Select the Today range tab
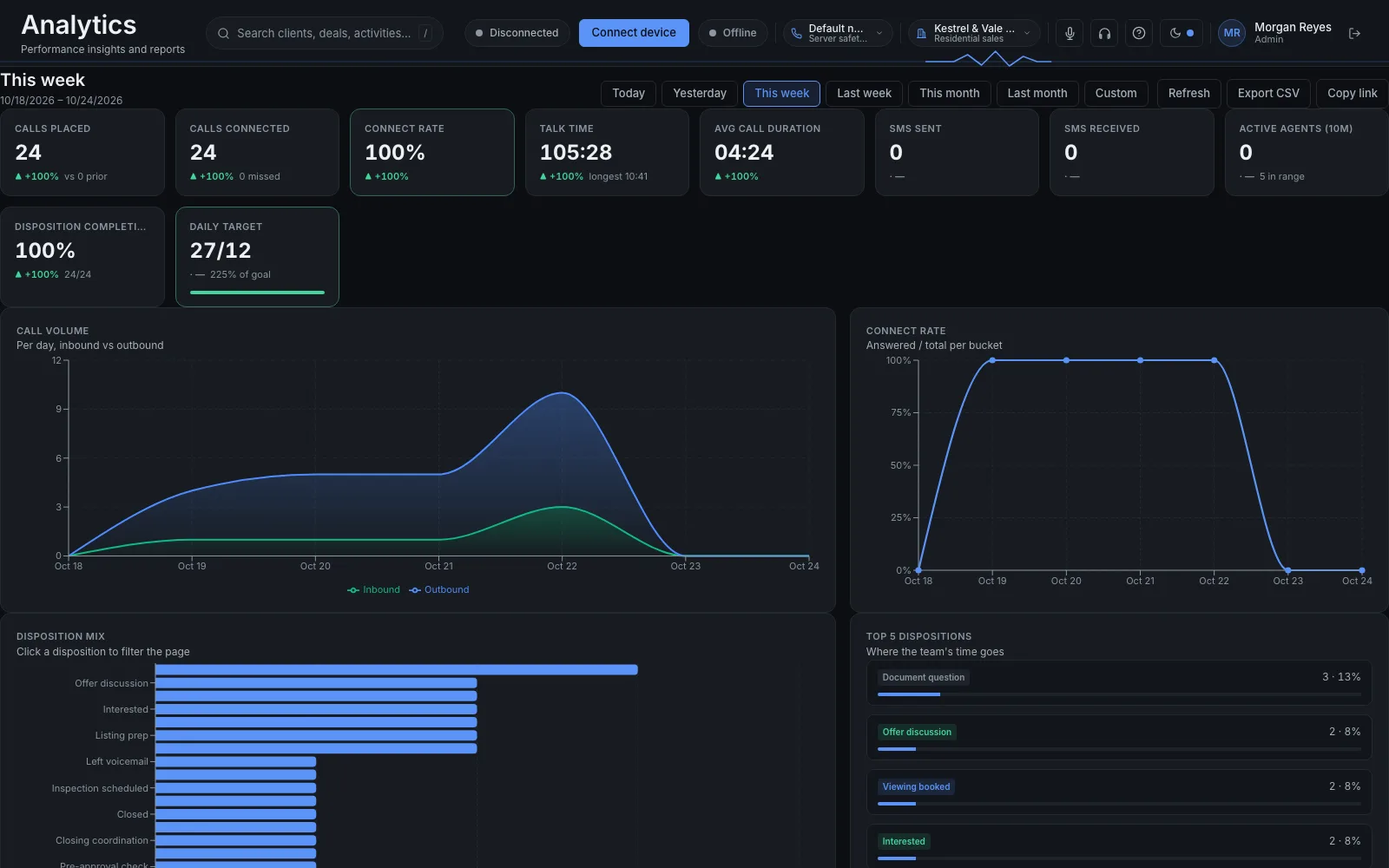Image resolution: width=1389 pixels, height=868 pixels. 629,93
